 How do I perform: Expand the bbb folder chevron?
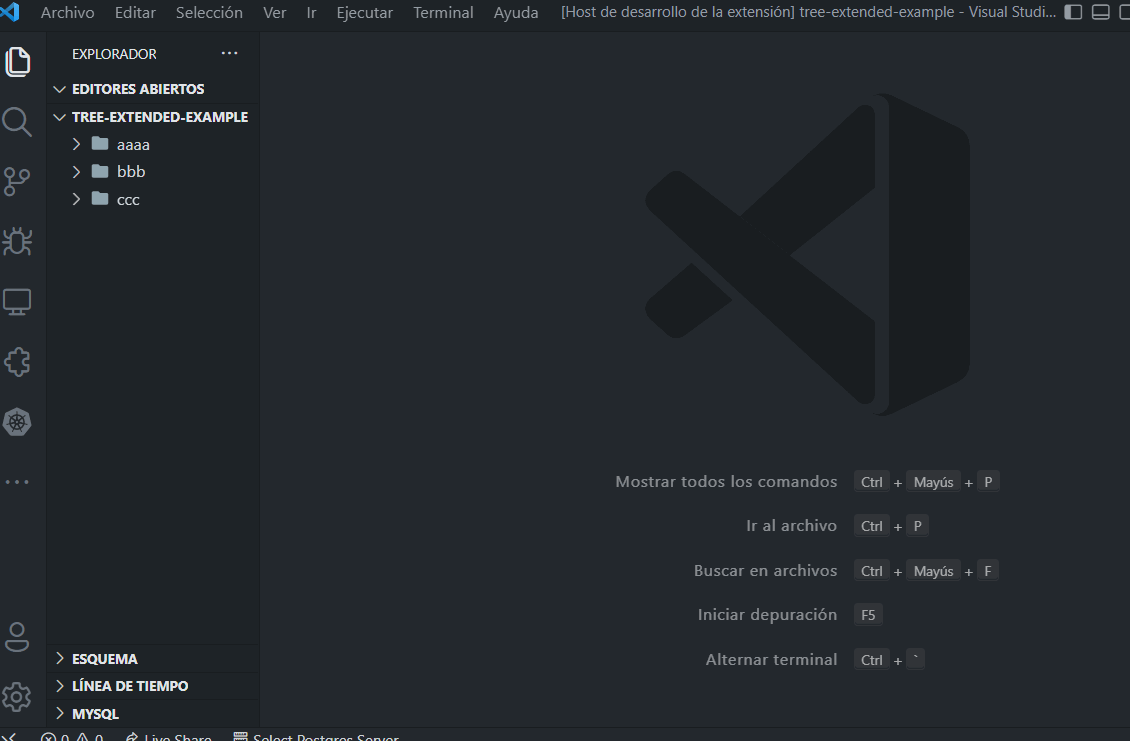(76, 172)
